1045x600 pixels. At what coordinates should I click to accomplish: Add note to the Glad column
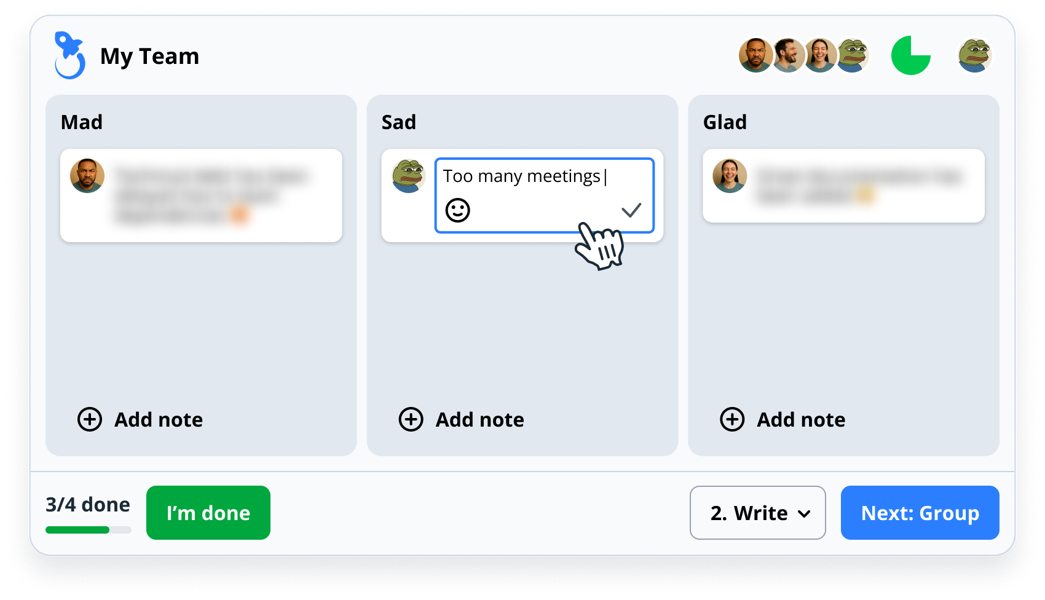click(782, 419)
